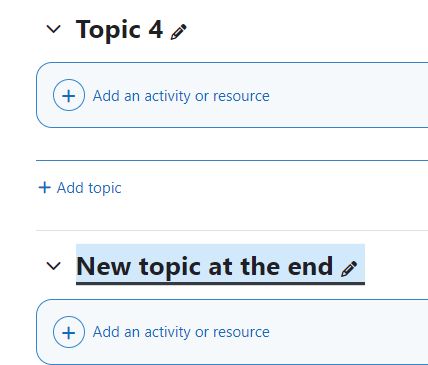Click the pencil icon beside New topic at the end
This screenshot has width=428, height=365.
349,269
